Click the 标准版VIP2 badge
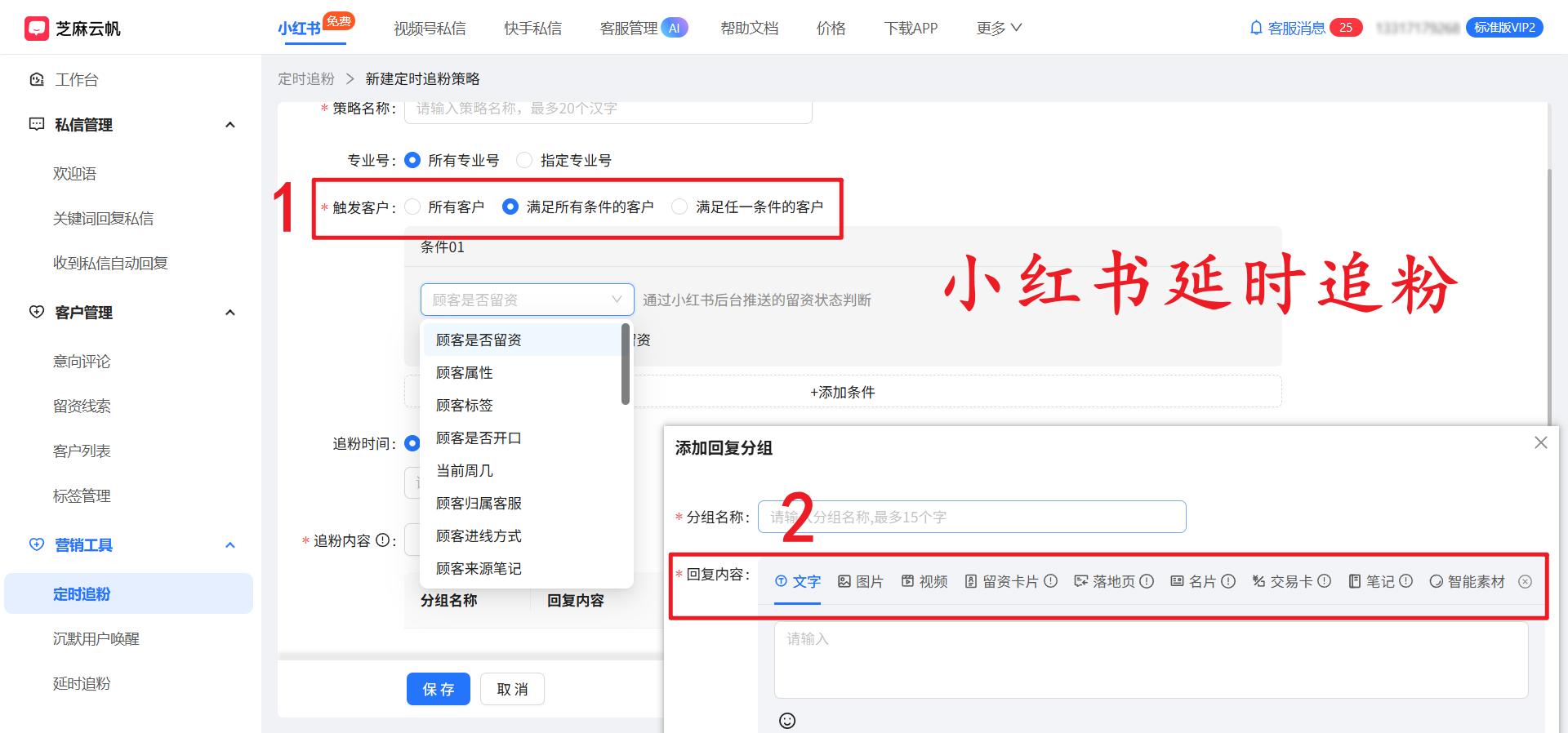Viewport: 1568px width, 733px height. tap(1504, 28)
